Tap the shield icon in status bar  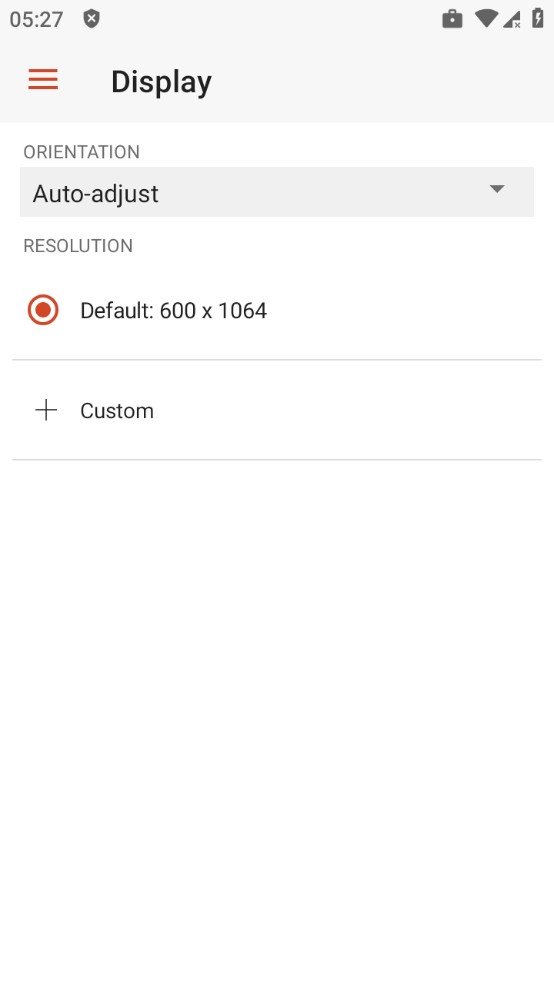coord(92,19)
